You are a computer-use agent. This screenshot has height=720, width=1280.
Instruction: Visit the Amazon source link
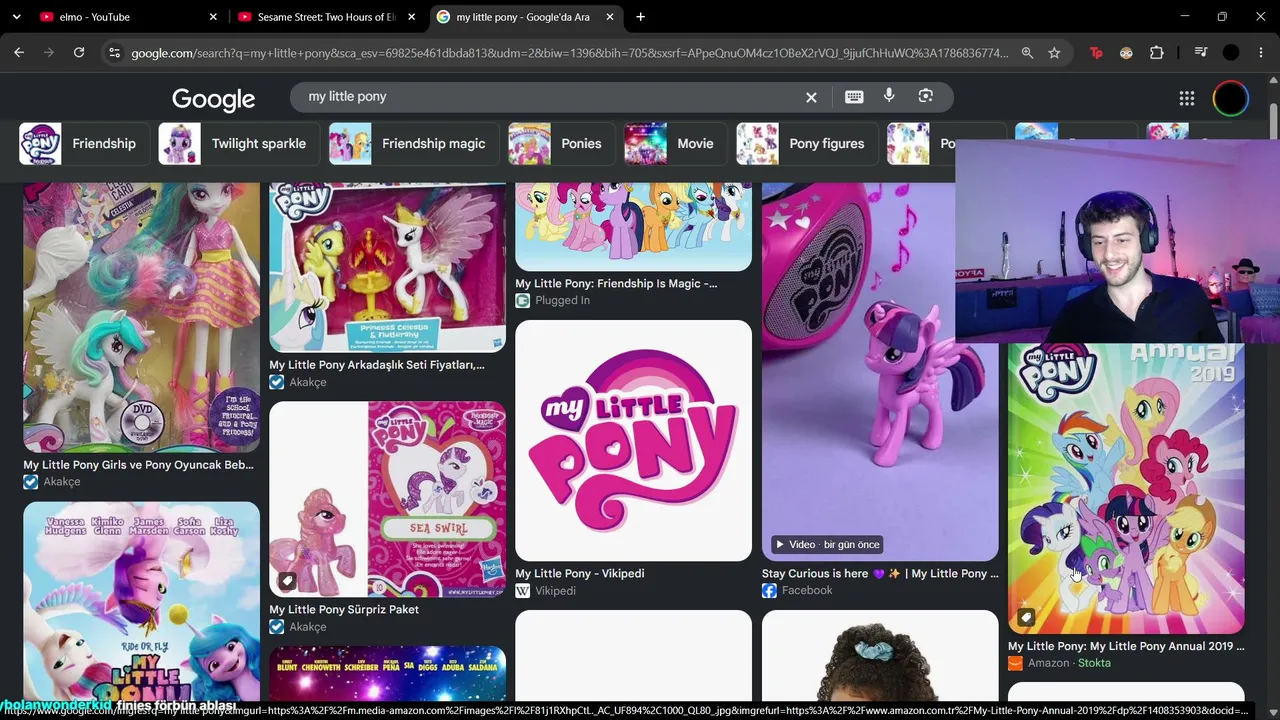tap(1049, 663)
